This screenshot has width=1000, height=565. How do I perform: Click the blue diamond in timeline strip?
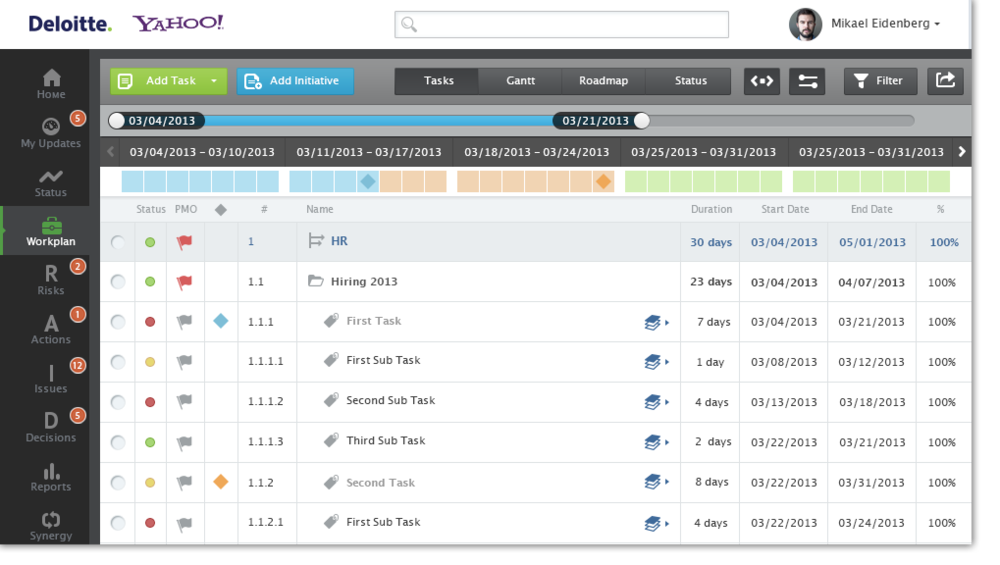(x=368, y=182)
